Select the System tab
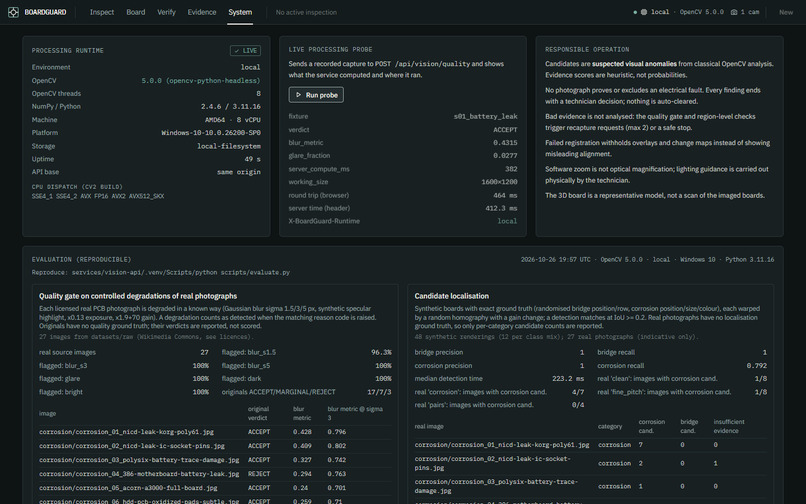This screenshot has width=806, height=504. pos(240,12)
